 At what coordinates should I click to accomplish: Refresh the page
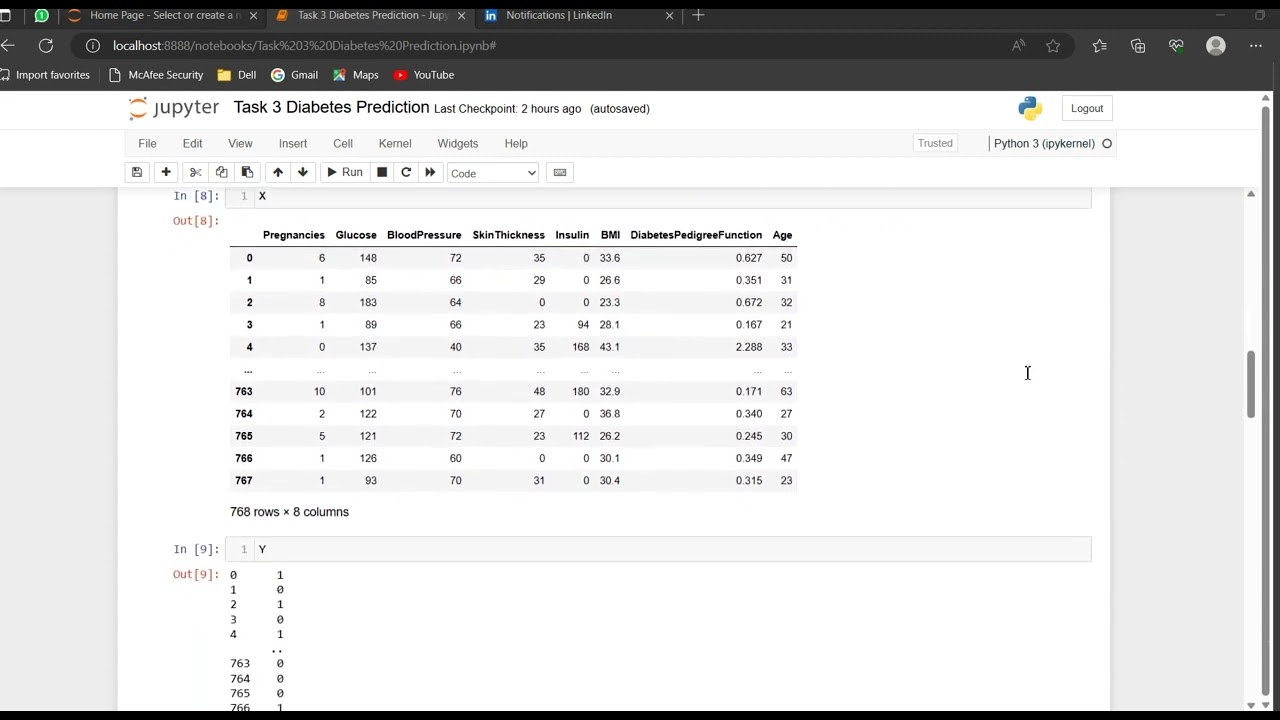pos(46,45)
